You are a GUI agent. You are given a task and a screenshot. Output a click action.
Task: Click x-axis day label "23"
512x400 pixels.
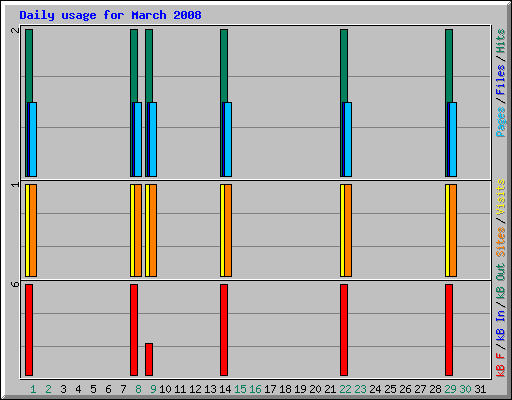(360, 389)
